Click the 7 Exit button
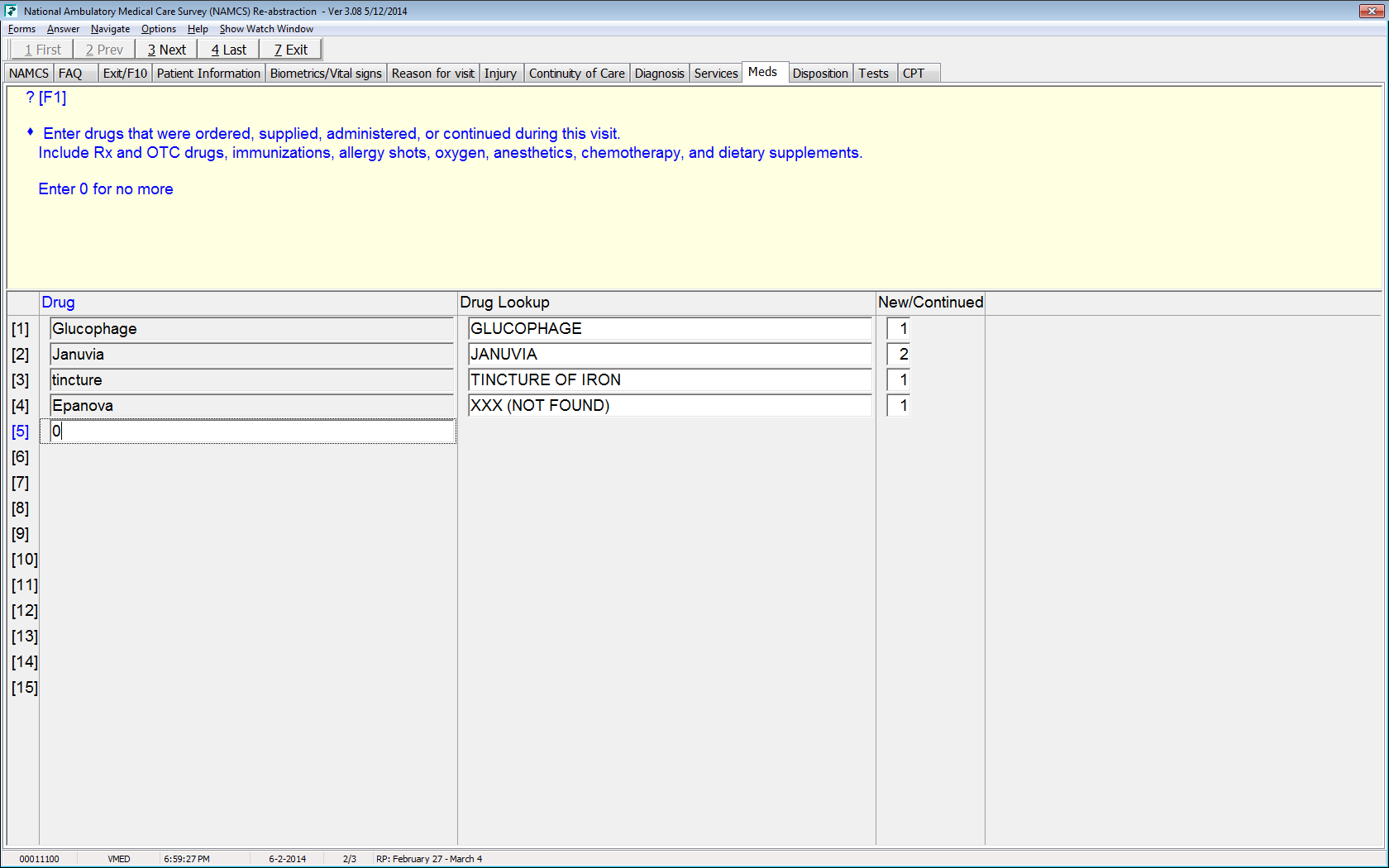Image resolution: width=1389 pixels, height=868 pixels. point(290,50)
